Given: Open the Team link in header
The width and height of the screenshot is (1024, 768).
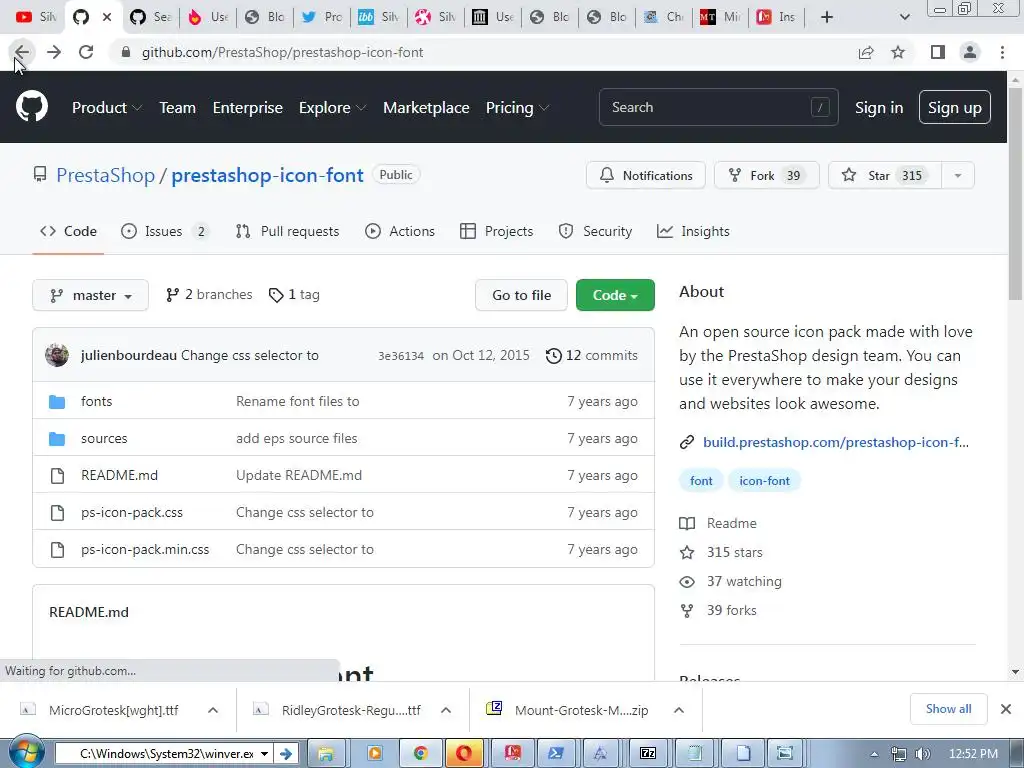Looking at the screenshot, I should [x=178, y=108].
